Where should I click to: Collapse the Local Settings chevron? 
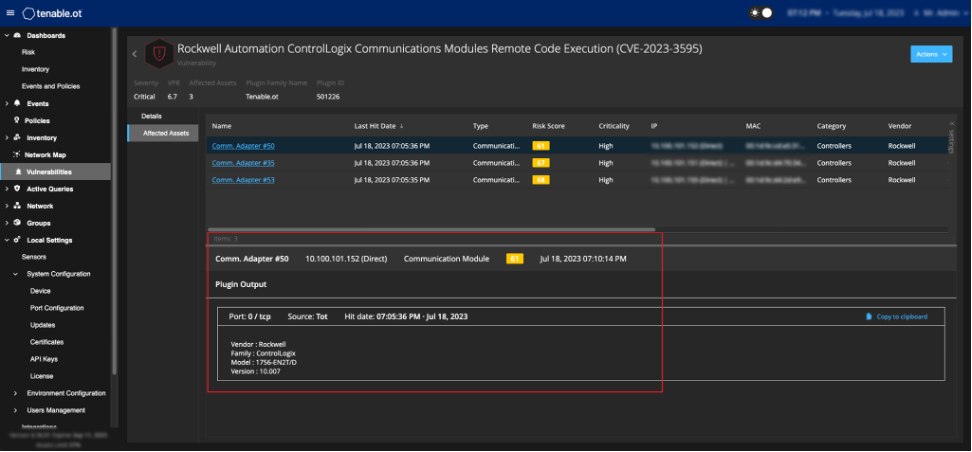click(7, 240)
